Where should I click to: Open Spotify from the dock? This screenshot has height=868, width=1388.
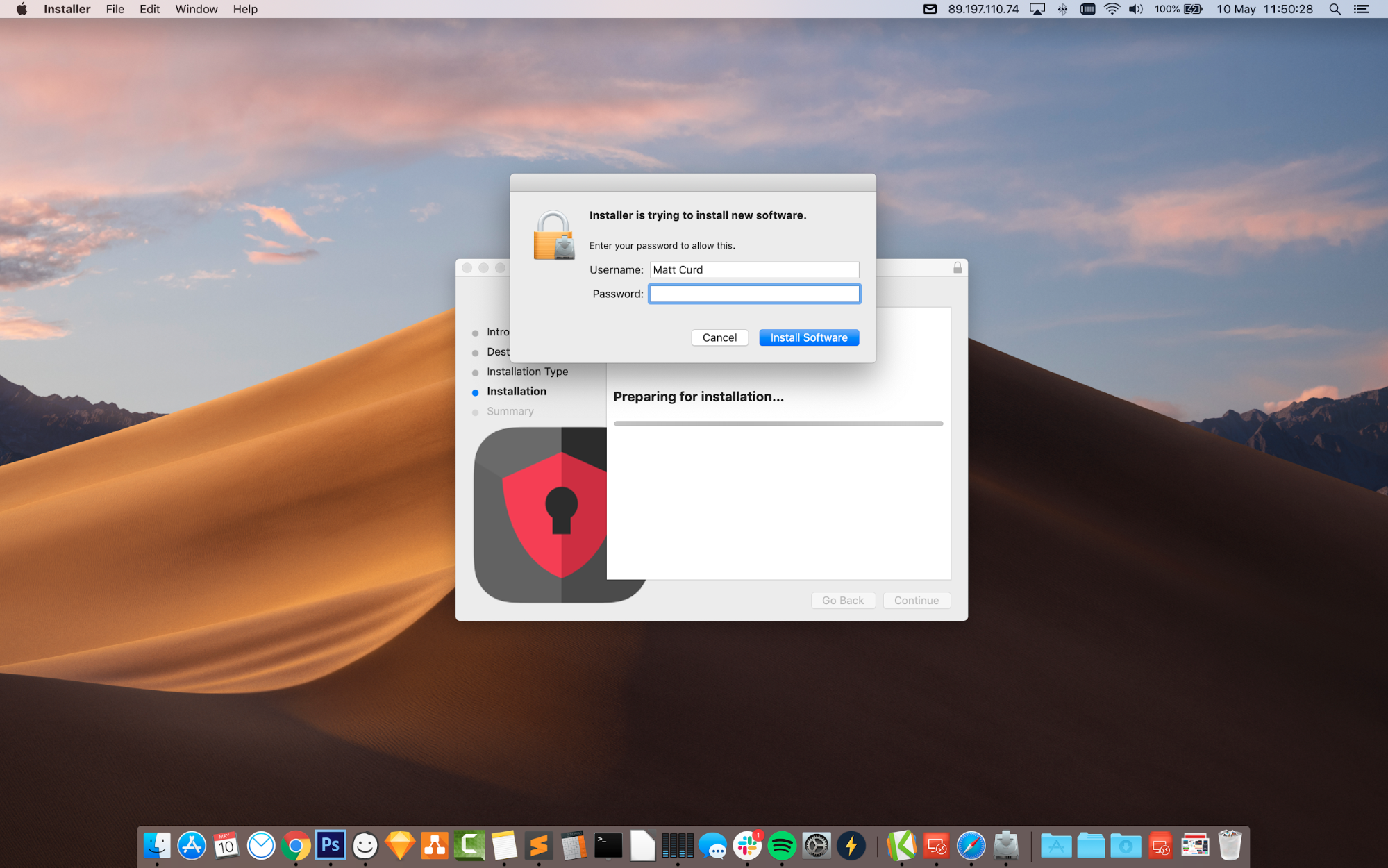pyautogui.click(x=781, y=844)
